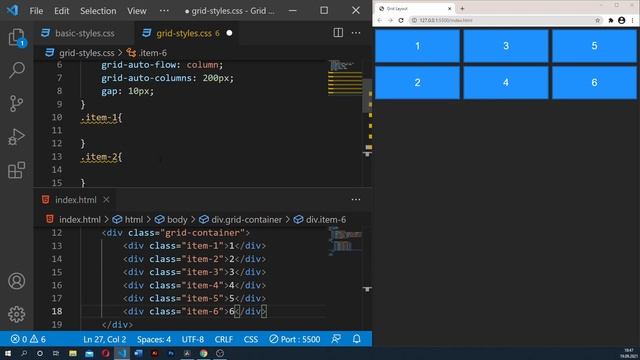The height and width of the screenshot is (360, 640).
Task: Click the CSS editor vertical scrollbar
Action: (367, 96)
